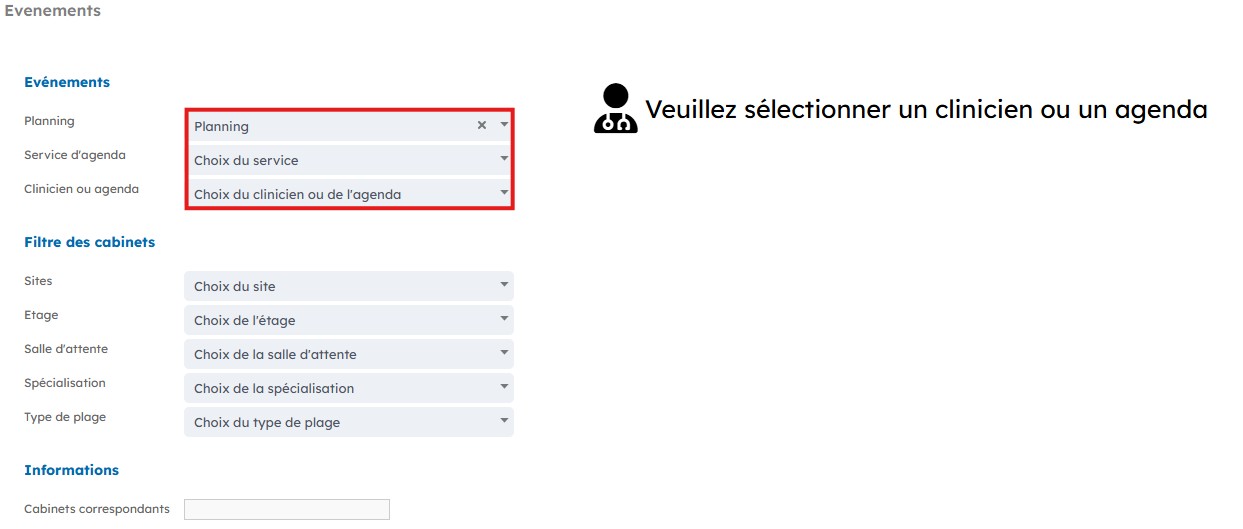Click the Filtre des cabinets heading
Viewport: 1243px width, 529px height.
pyautogui.click(x=89, y=242)
